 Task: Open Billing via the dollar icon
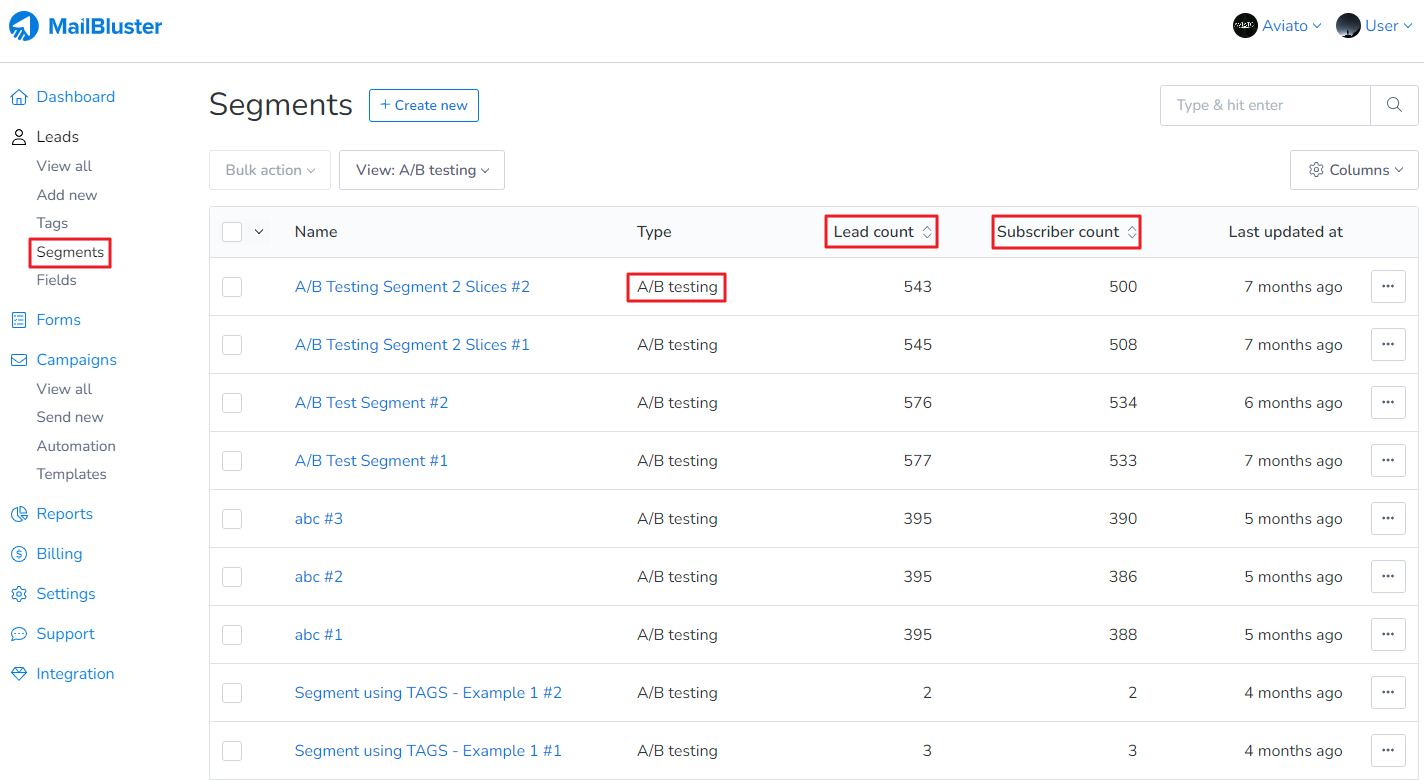pos(18,554)
